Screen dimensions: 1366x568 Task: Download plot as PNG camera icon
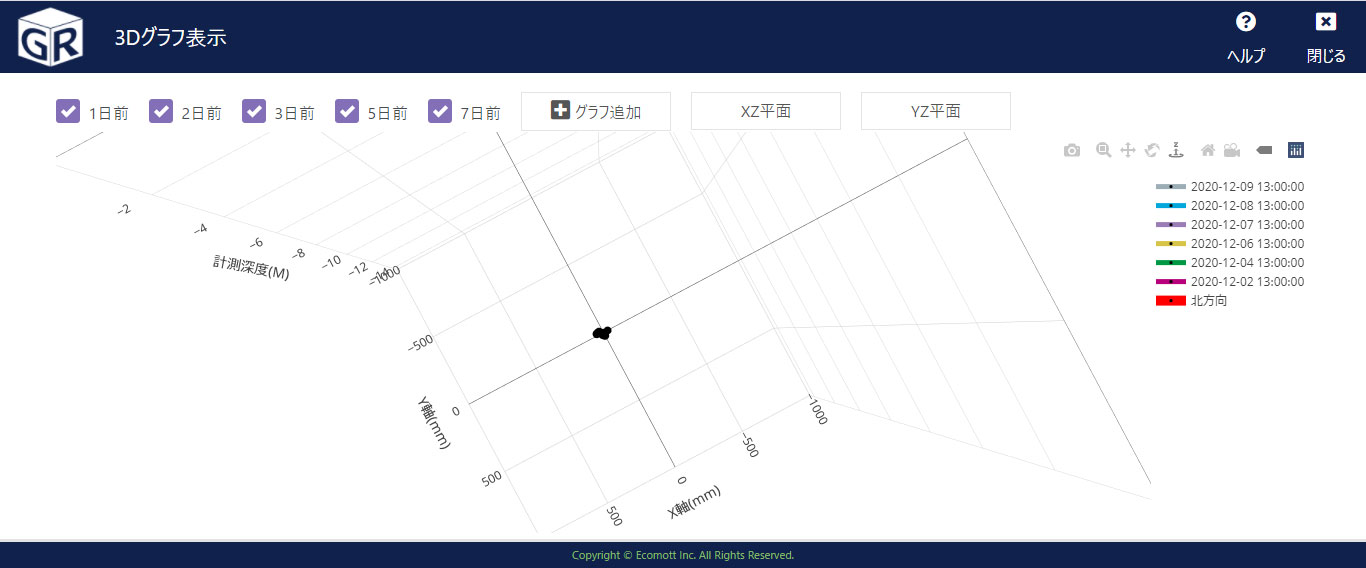pyautogui.click(x=1072, y=150)
